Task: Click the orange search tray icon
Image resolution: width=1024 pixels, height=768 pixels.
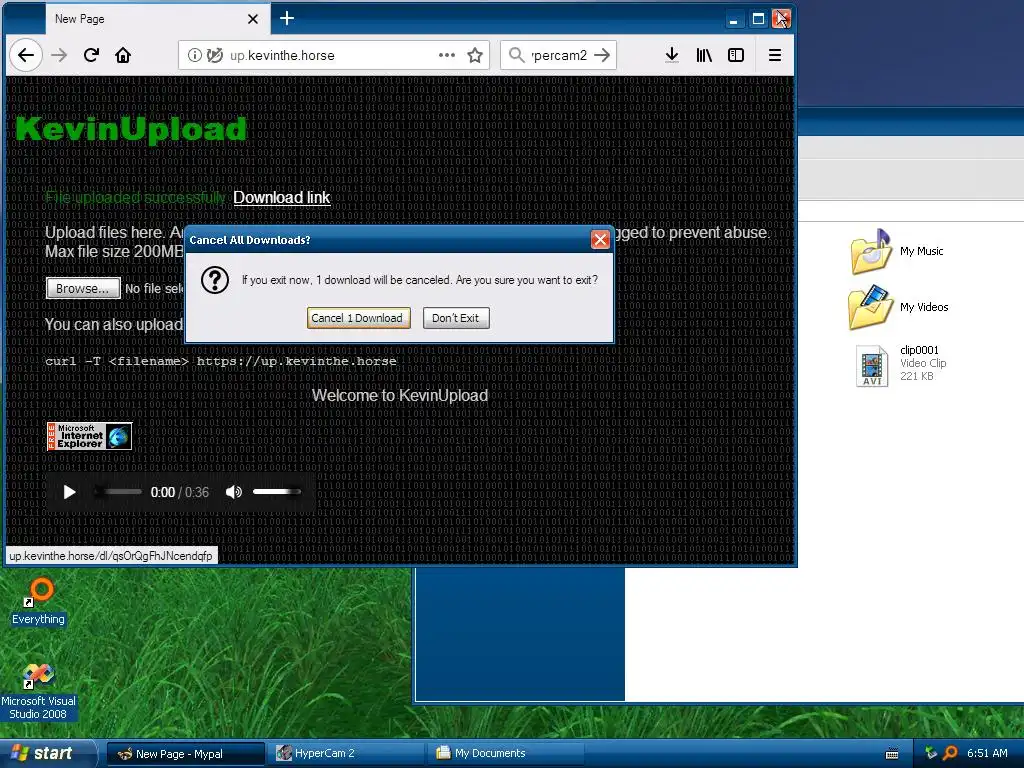Action: (950, 754)
